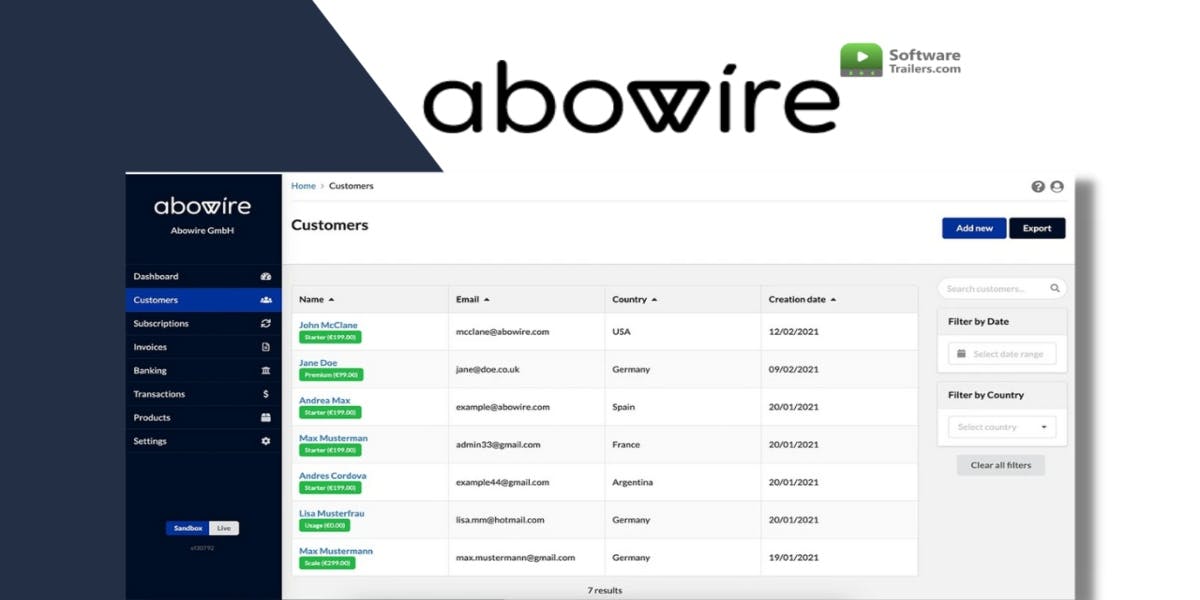Click the Settings gear icon in sidebar

[x=266, y=441]
